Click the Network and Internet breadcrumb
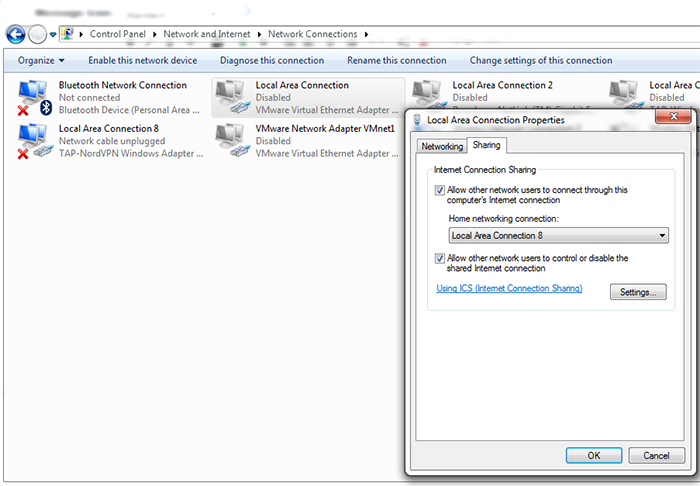700x486 pixels. pos(207,34)
